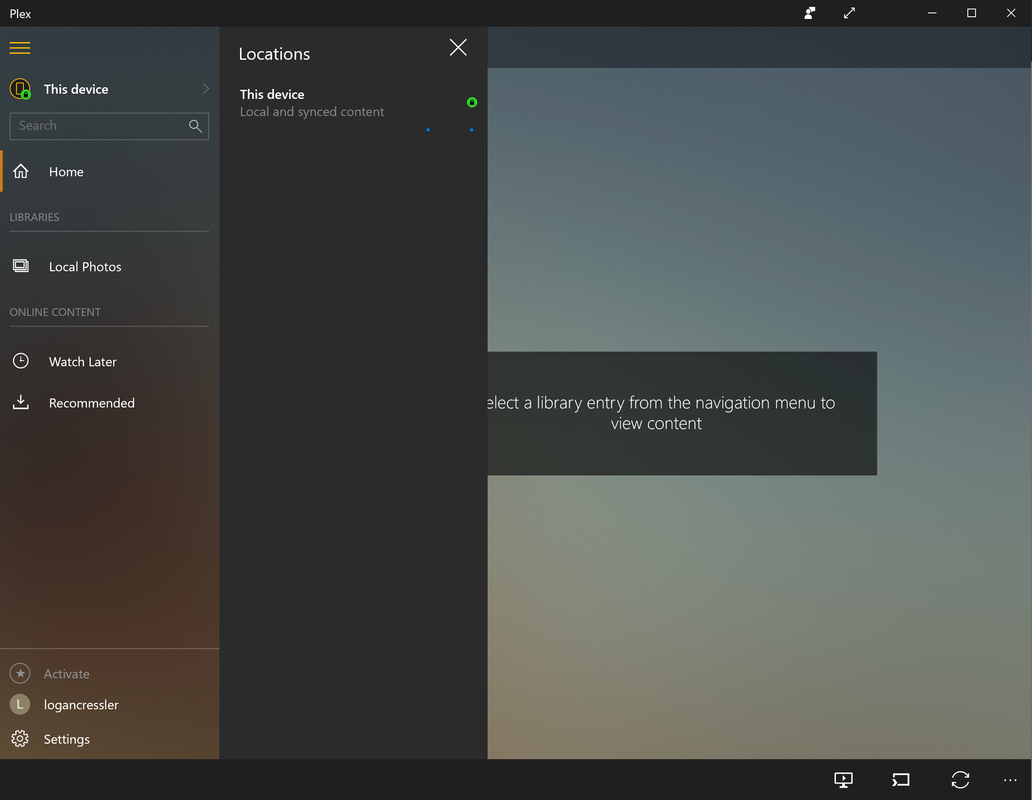This screenshot has height=800, width=1032.
Task: Click the Locations panel title
Action: [x=274, y=54]
